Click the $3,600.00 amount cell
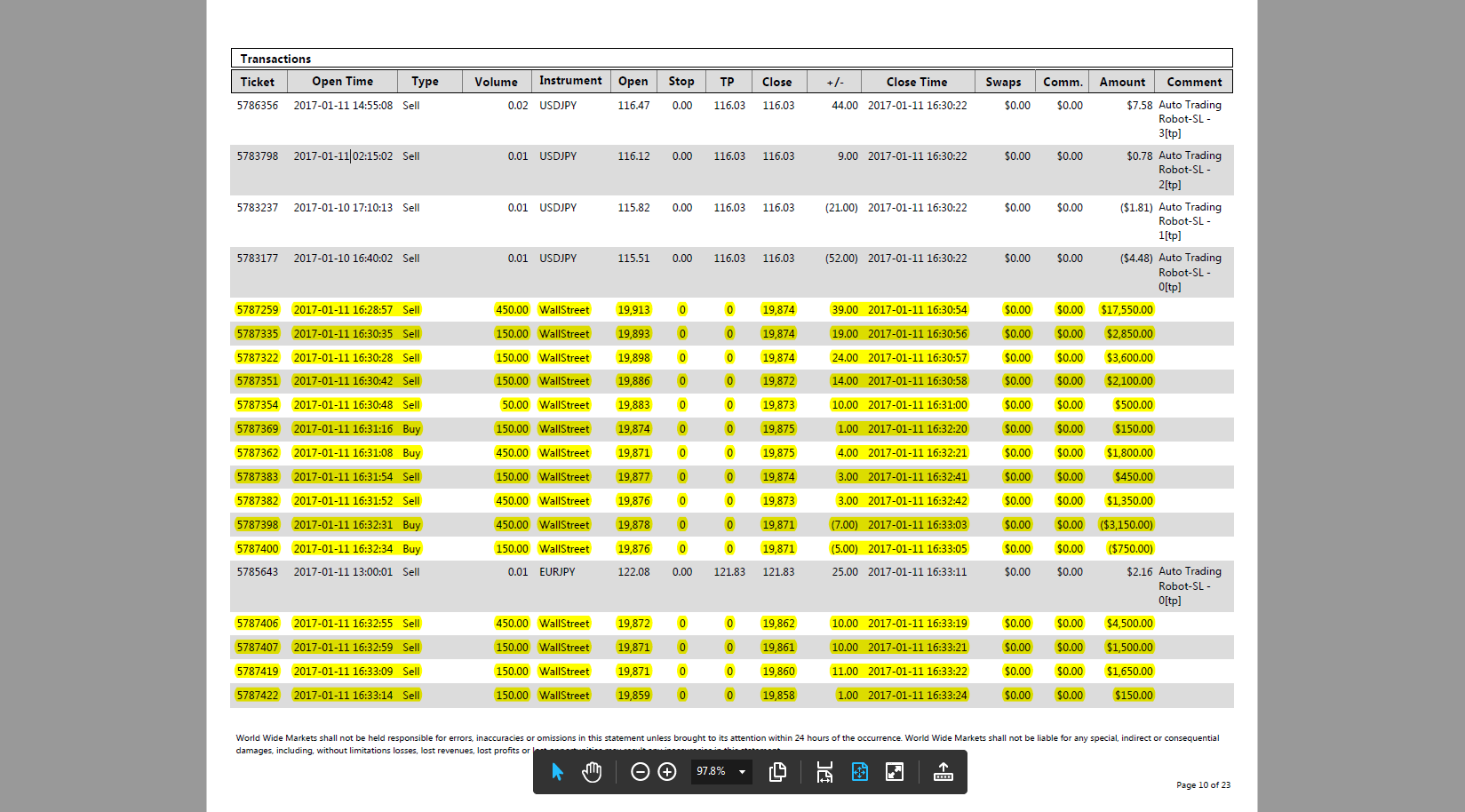Image resolution: width=1465 pixels, height=812 pixels. point(1129,358)
